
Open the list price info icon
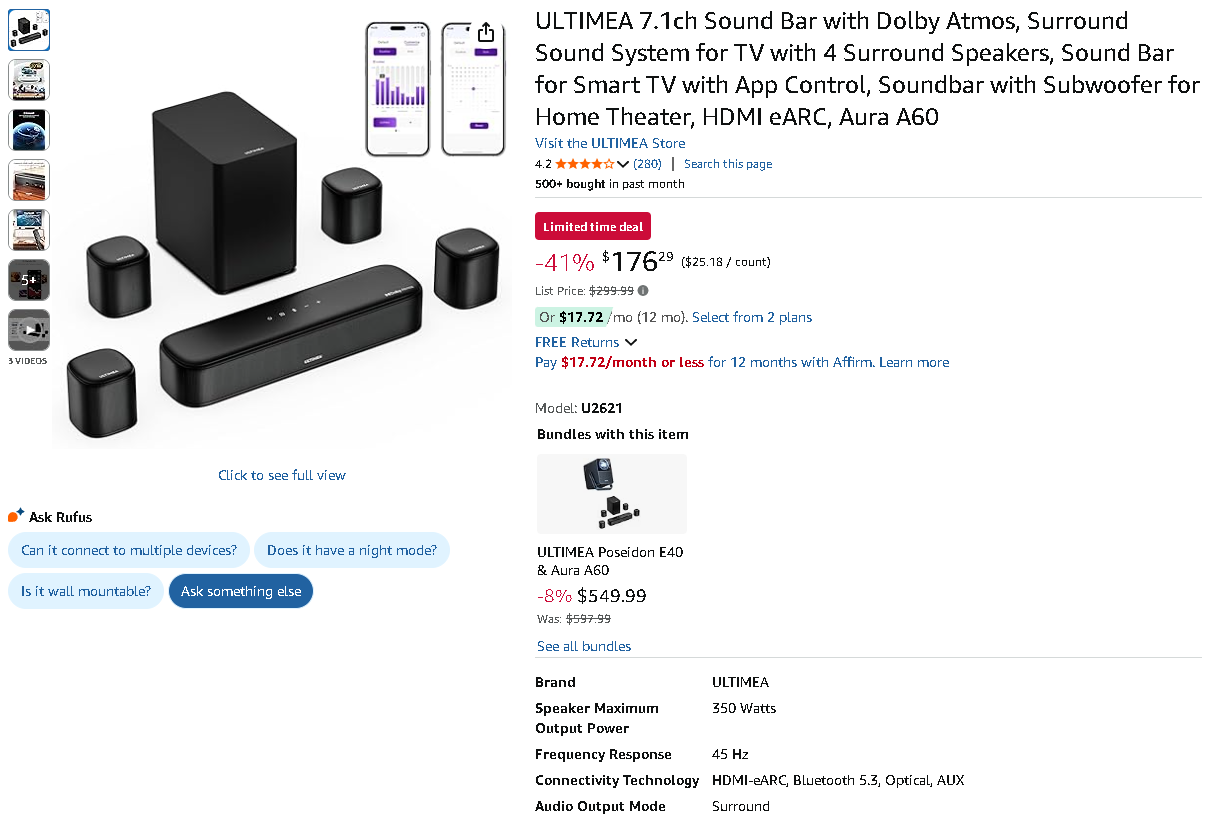click(x=643, y=291)
